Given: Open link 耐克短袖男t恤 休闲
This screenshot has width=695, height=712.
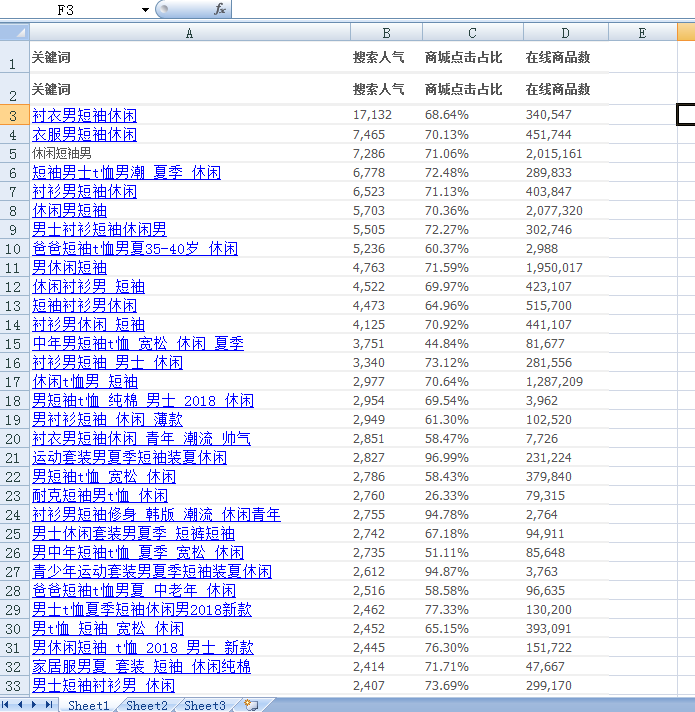Looking at the screenshot, I should click(x=100, y=496).
